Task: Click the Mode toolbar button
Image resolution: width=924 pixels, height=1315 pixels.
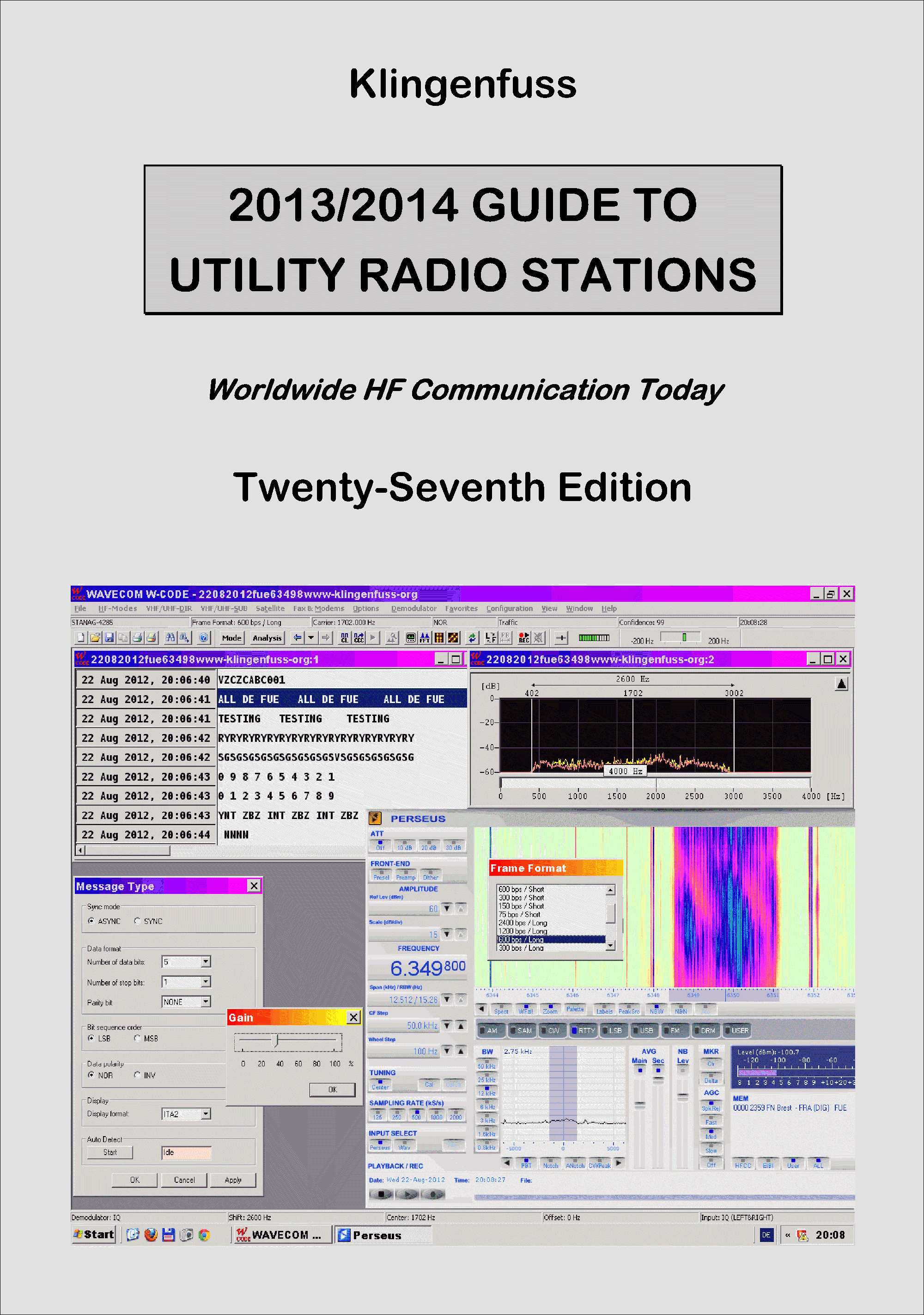Action: click(x=231, y=637)
